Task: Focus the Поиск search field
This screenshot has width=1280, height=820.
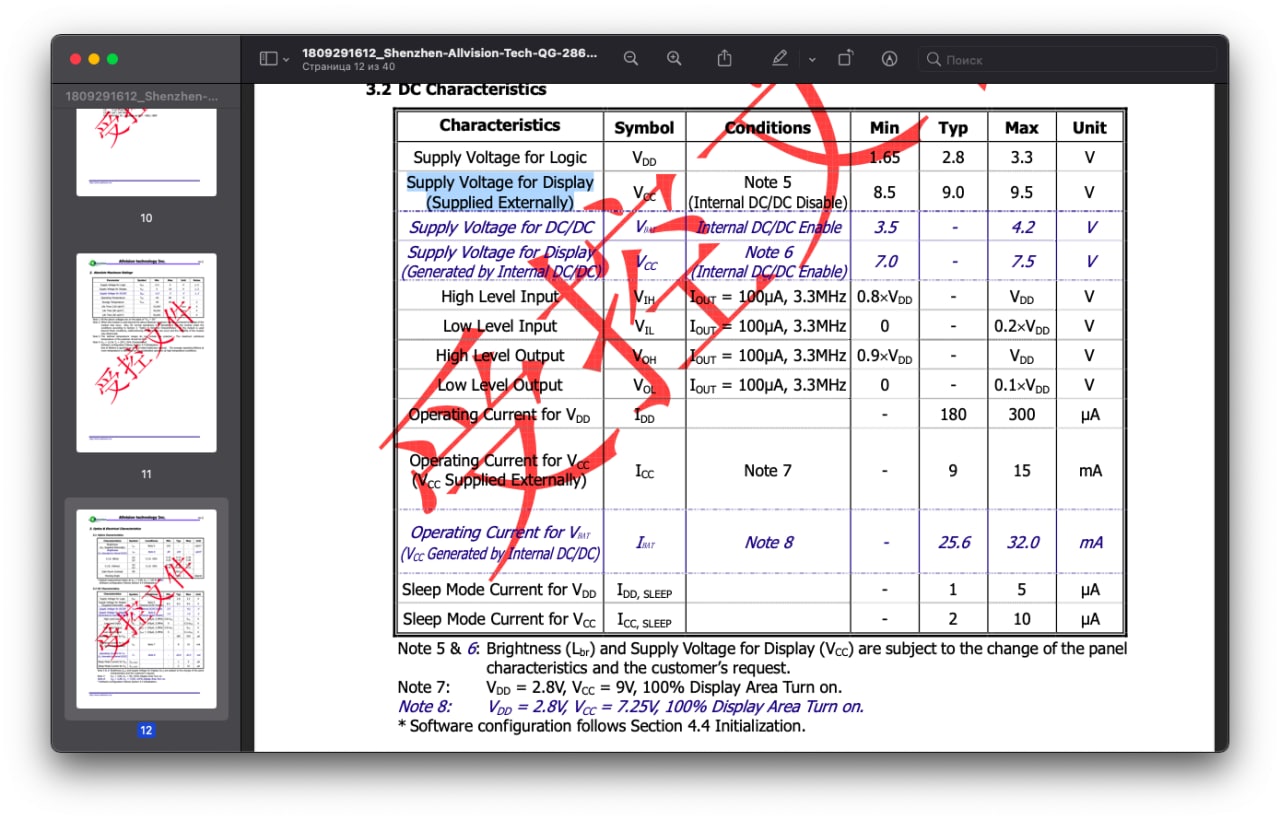Action: click(x=1067, y=59)
